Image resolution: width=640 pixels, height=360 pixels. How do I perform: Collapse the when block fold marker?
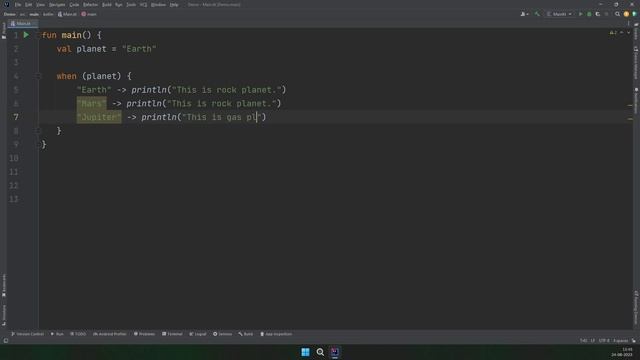(38, 76)
